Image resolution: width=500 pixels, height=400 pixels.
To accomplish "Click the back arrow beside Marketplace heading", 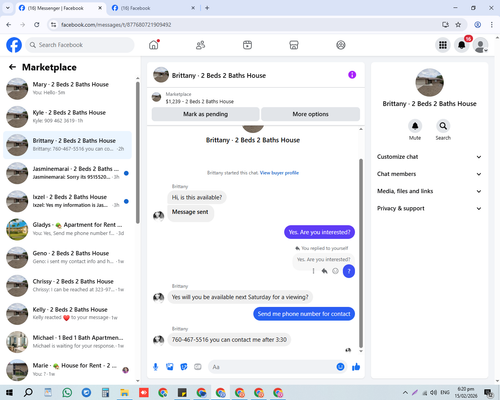I will click(x=12, y=67).
